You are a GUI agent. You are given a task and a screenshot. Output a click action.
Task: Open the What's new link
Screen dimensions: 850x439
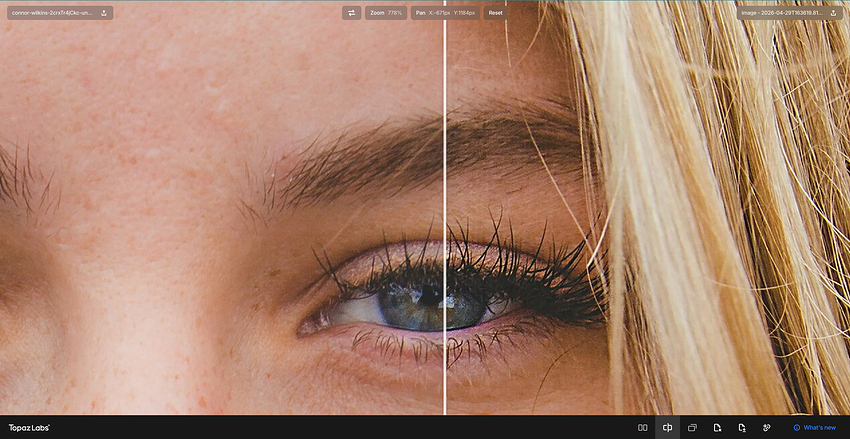[x=815, y=428]
